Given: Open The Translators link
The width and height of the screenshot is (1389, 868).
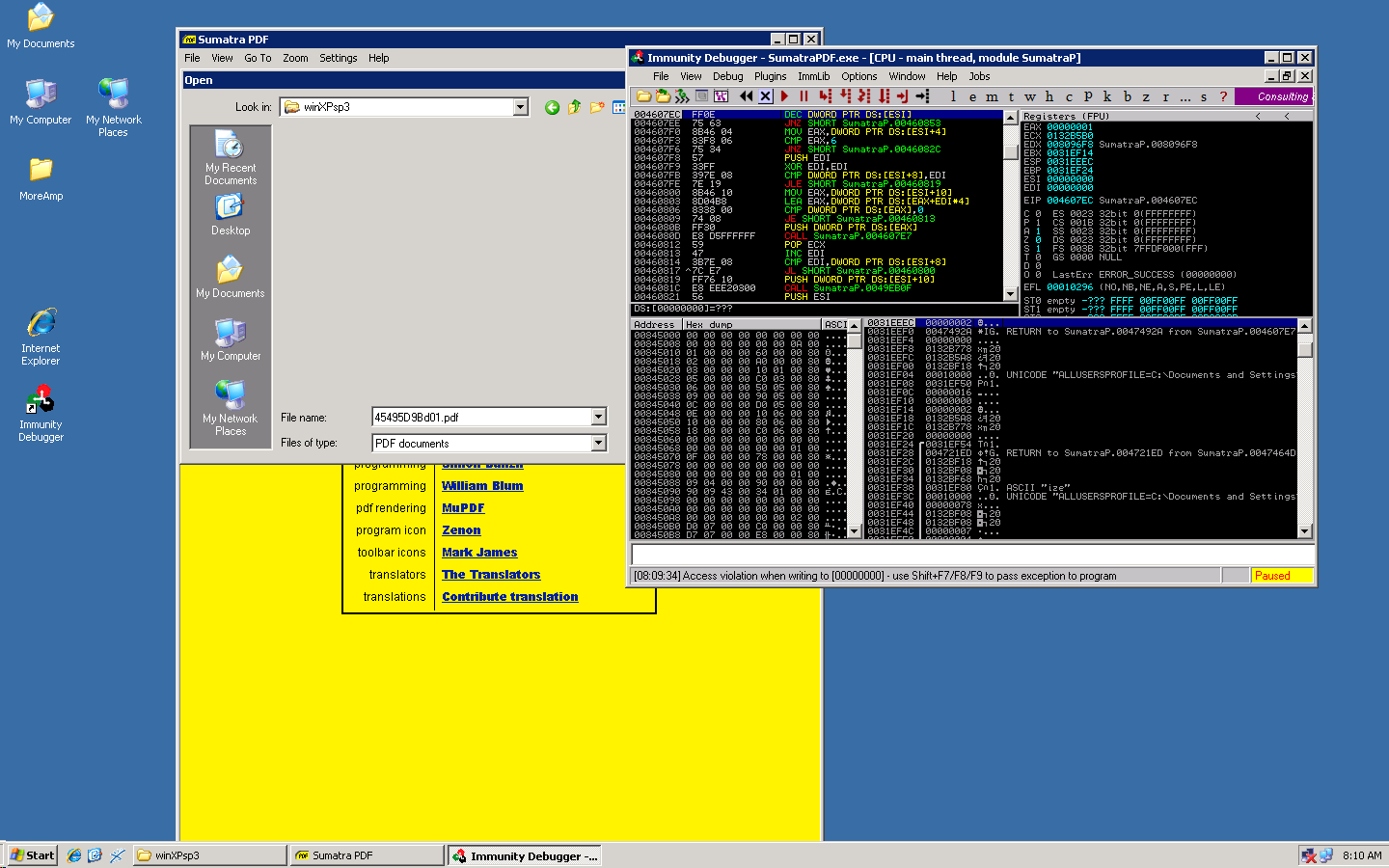Looking at the screenshot, I should click(491, 575).
